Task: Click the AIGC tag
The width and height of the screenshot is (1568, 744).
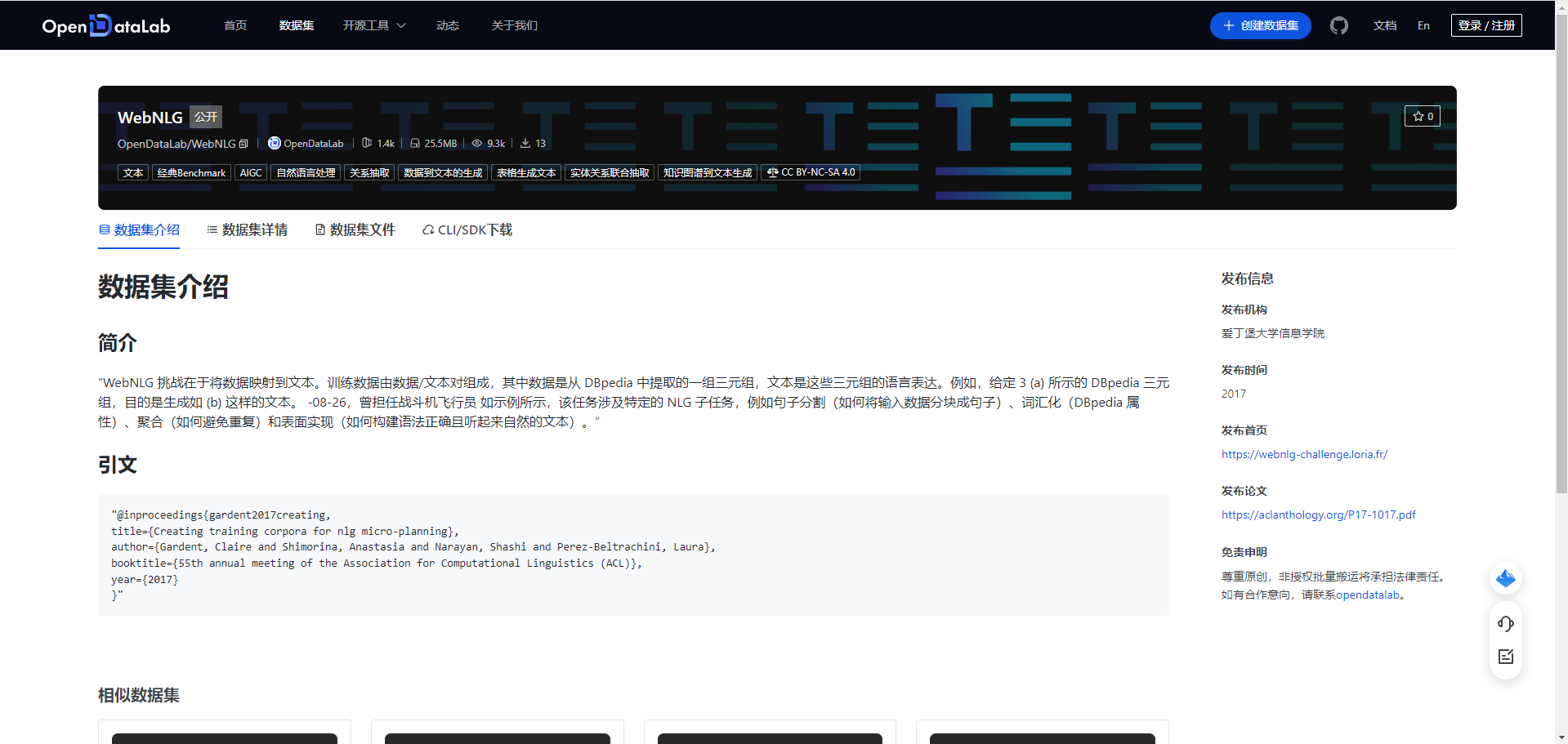Action: [x=251, y=172]
